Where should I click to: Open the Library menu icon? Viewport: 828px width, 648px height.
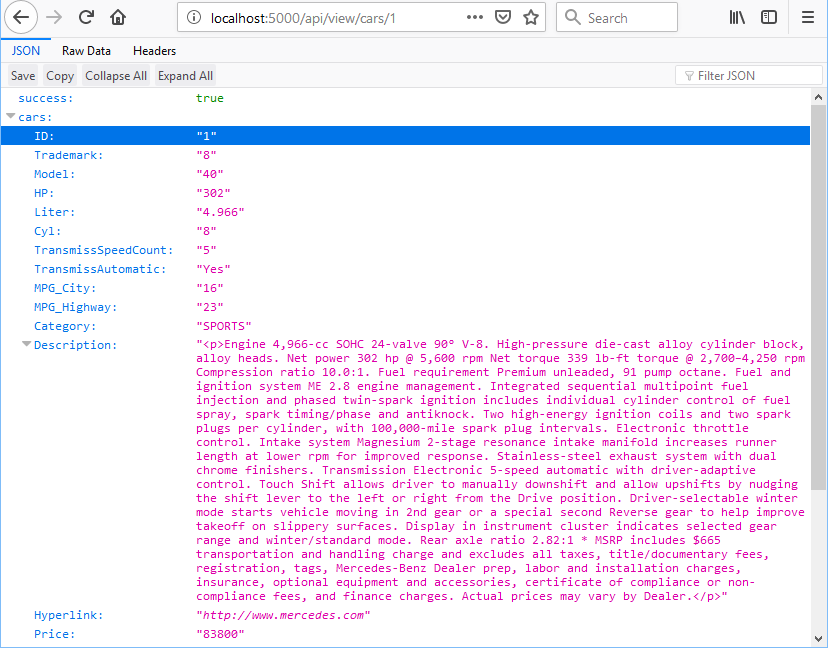(x=737, y=17)
